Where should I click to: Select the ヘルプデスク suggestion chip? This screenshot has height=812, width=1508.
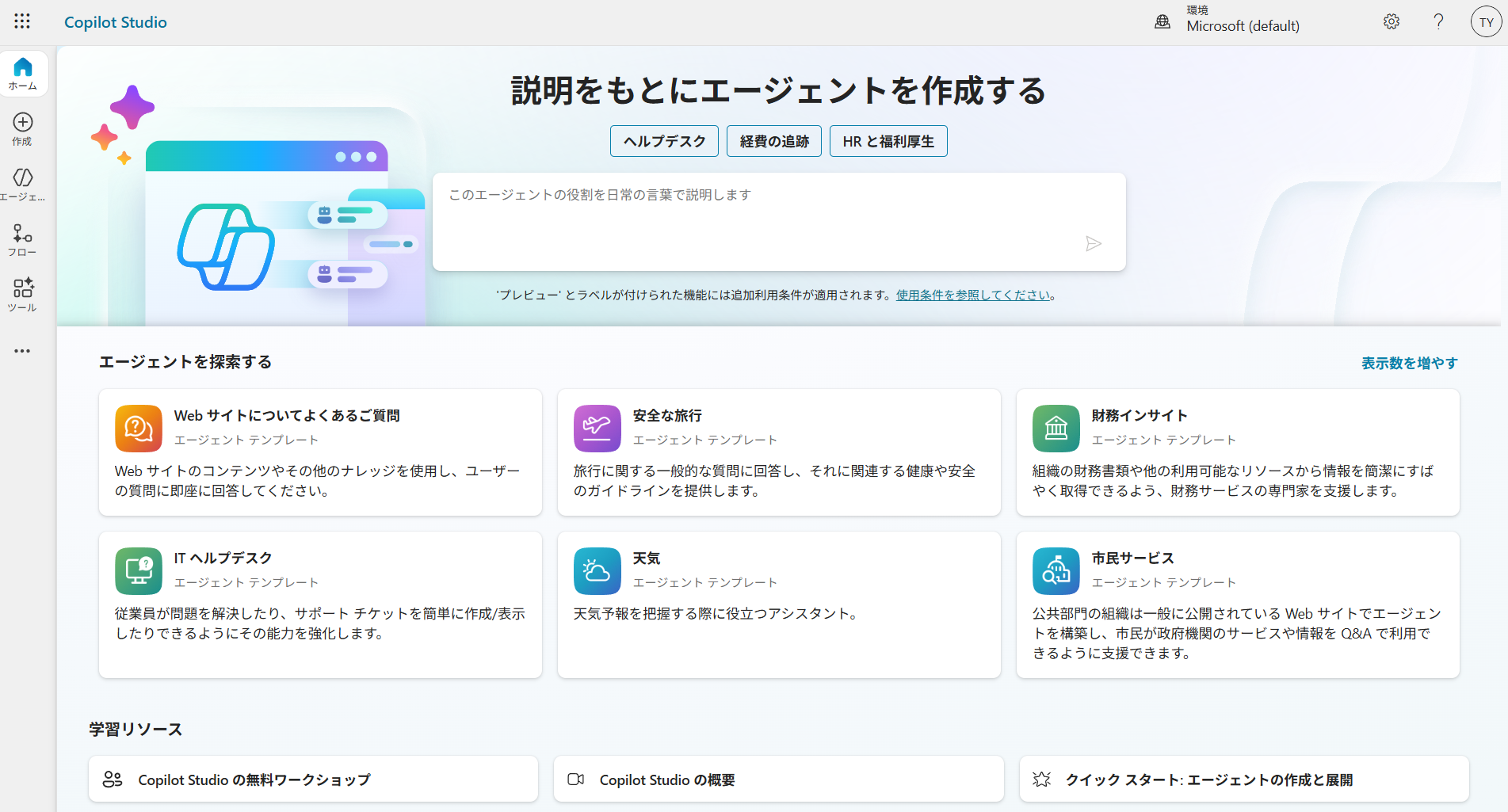(664, 141)
